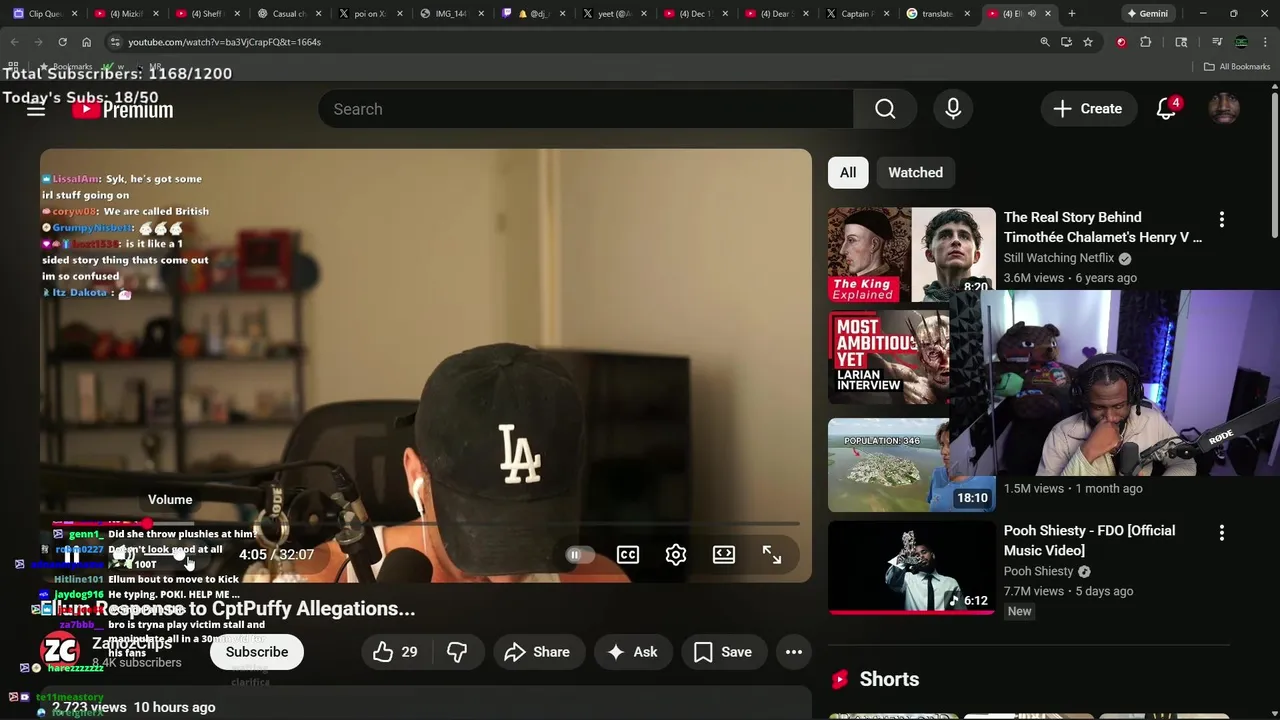Click the red extension icon in toolbar
Screen dimensions: 1280x720
pyautogui.click(x=1121, y=42)
